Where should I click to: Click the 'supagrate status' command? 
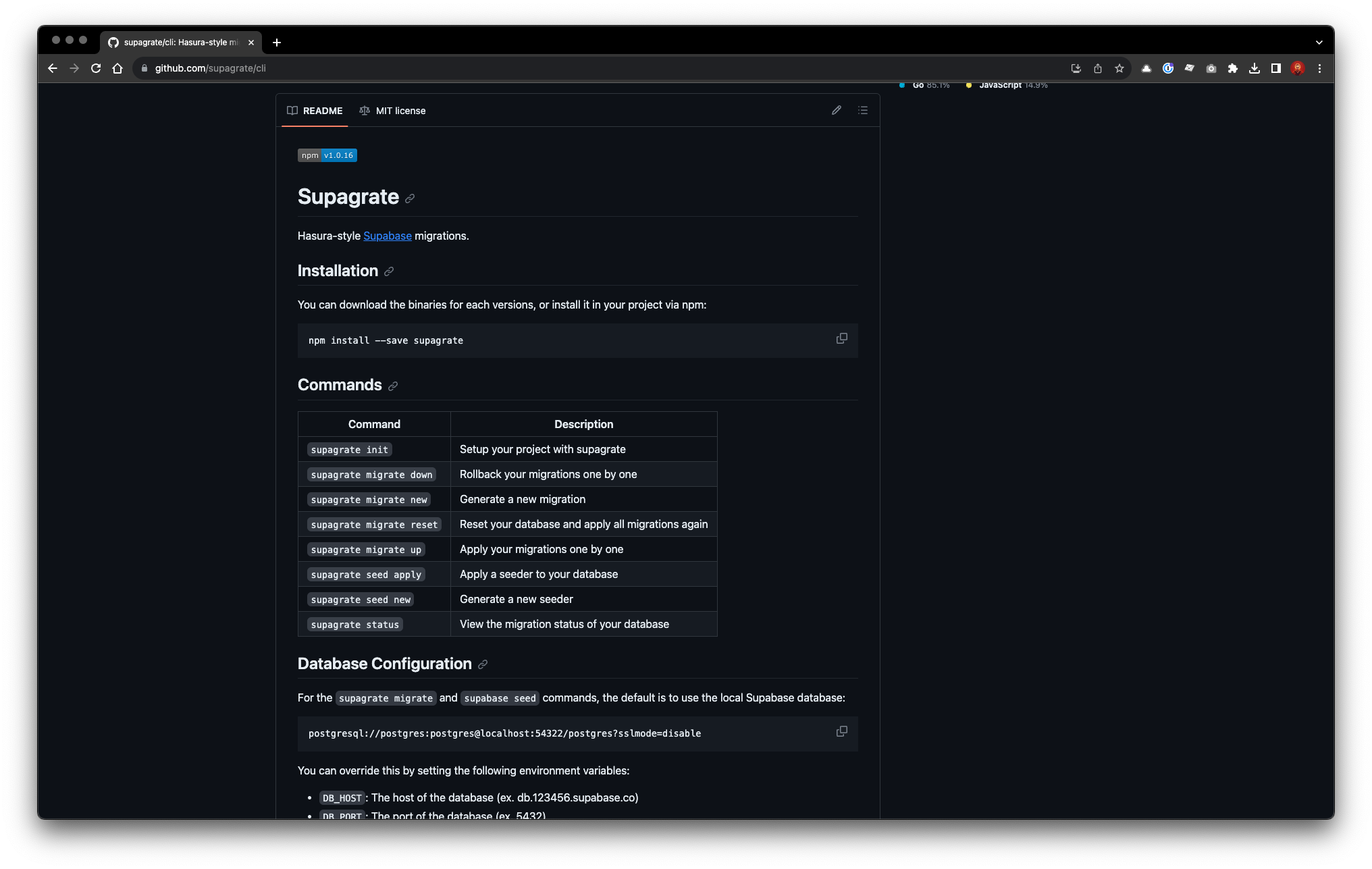[355, 625]
